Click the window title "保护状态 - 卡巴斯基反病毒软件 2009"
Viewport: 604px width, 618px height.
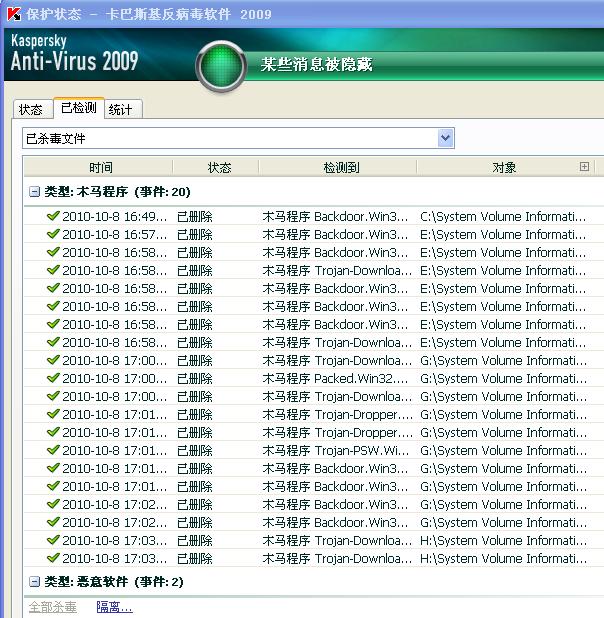coord(149,14)
